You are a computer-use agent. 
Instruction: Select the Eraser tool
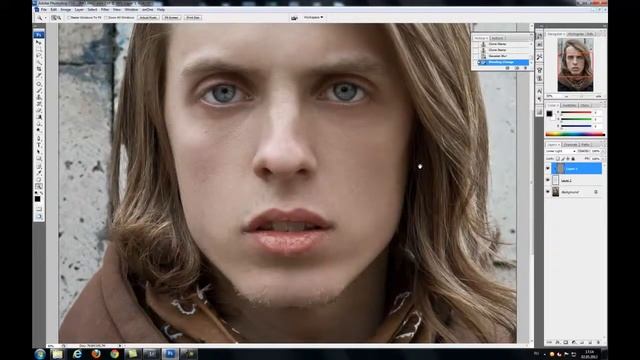click(39, 110)
